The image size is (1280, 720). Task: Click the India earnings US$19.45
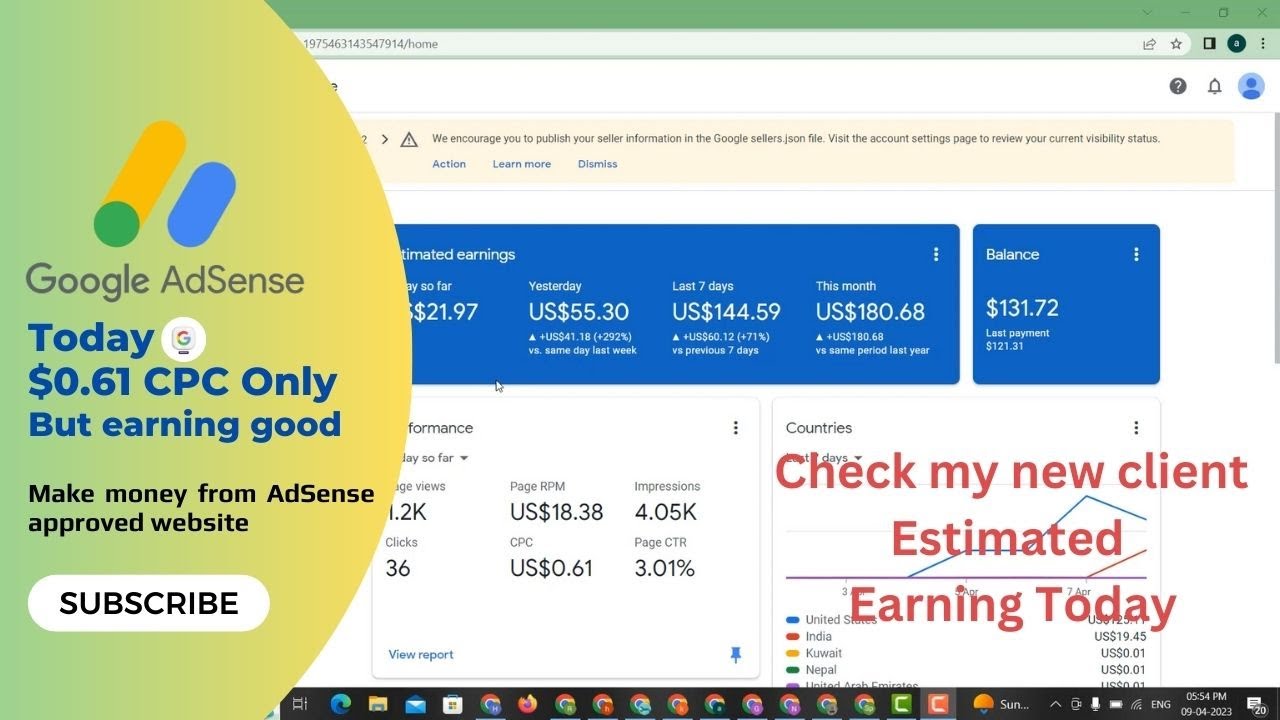[1120, 637]
